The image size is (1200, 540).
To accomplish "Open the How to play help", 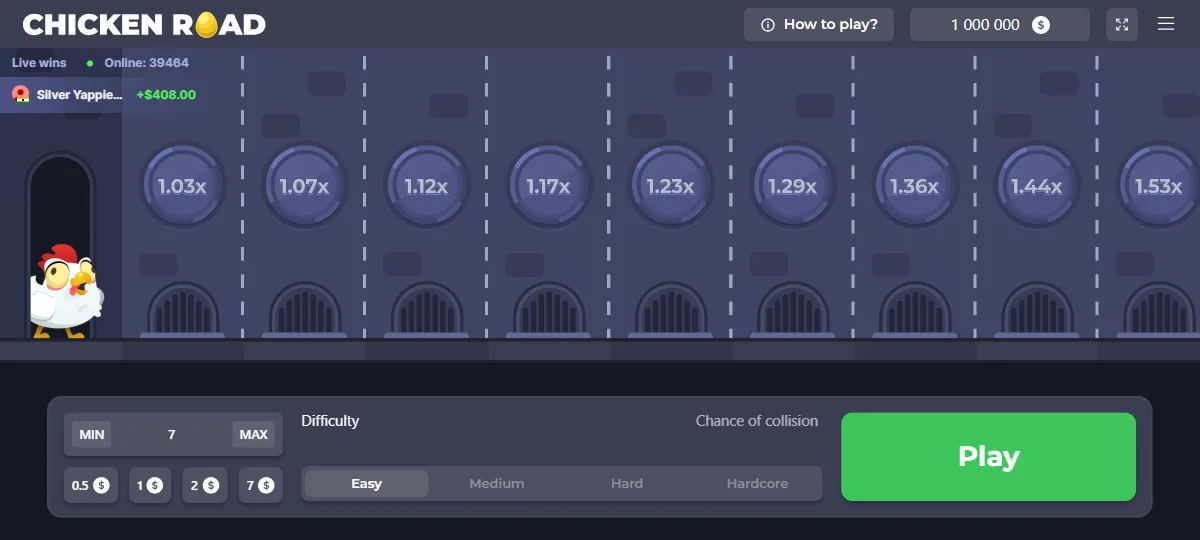I will coord(819,25).
